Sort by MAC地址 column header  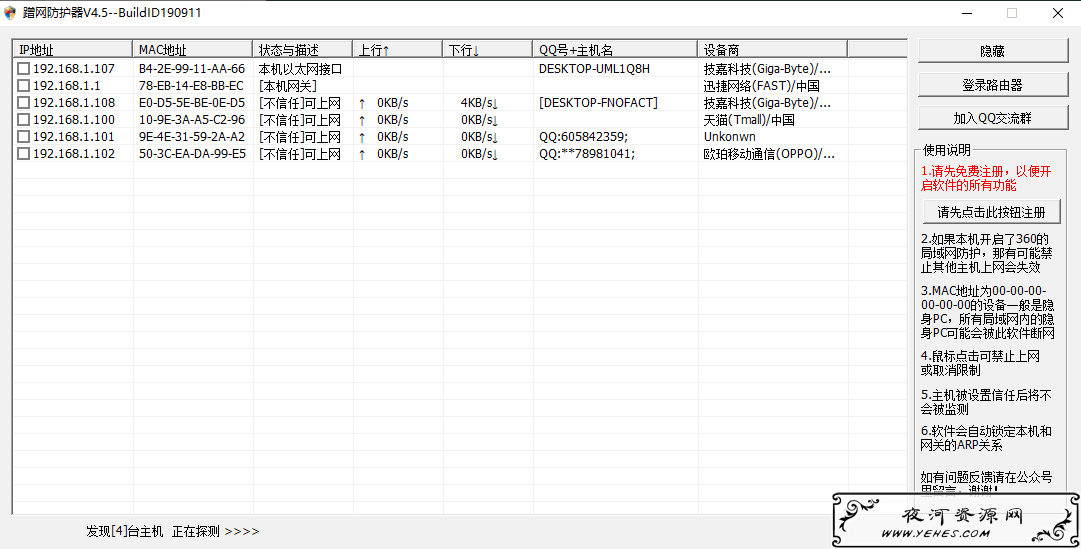(192, 50)
